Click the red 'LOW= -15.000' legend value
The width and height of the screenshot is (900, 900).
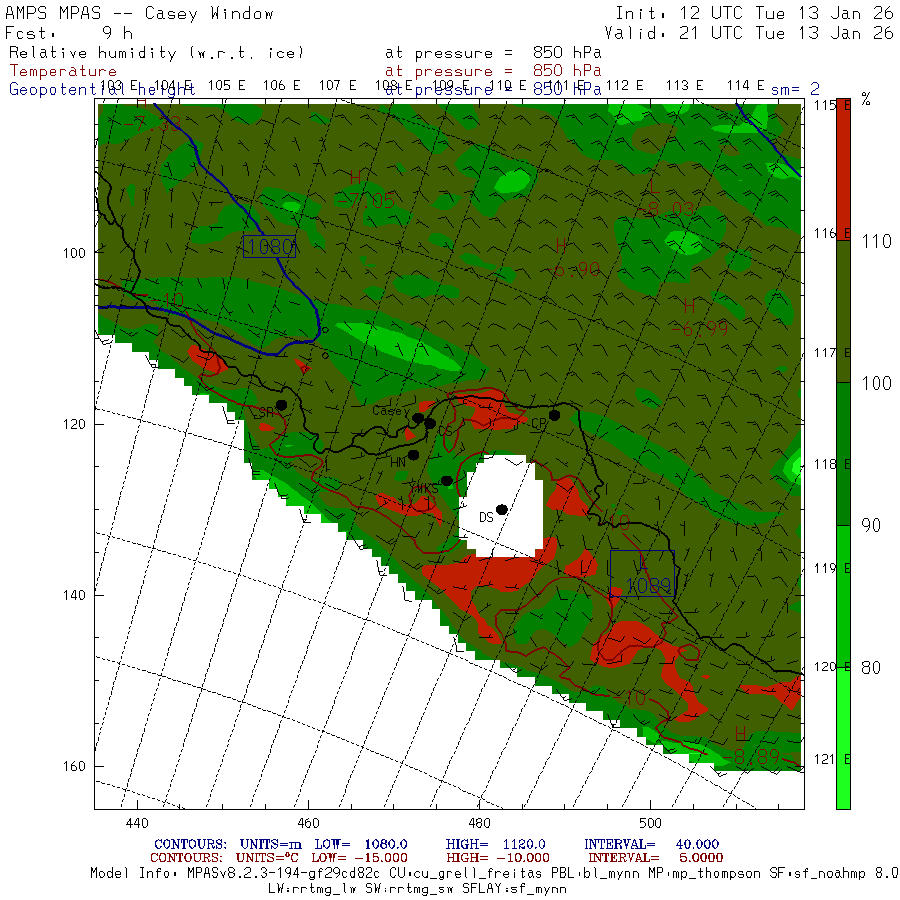(359, 858)
